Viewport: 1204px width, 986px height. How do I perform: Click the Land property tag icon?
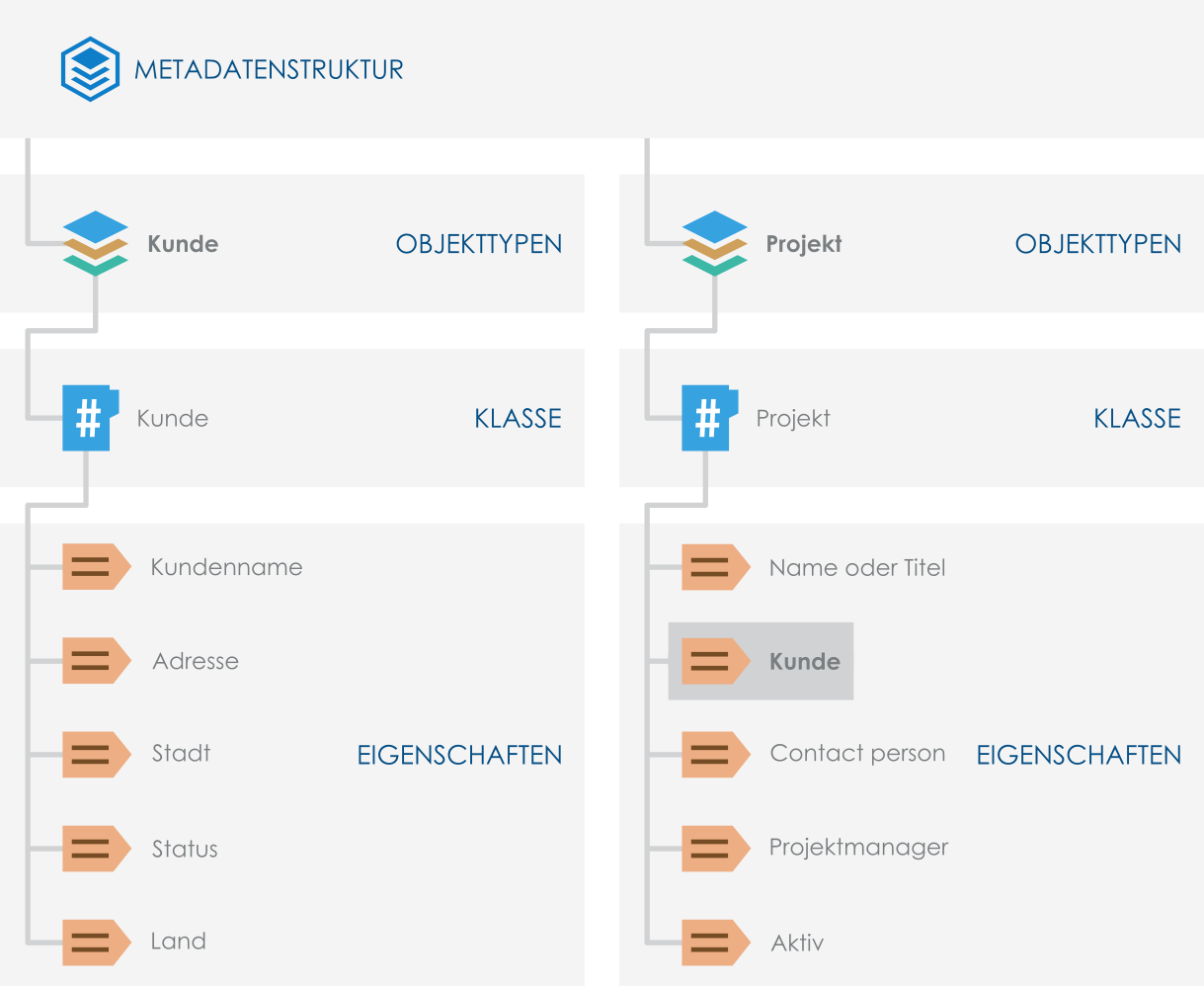coord(95,943)
